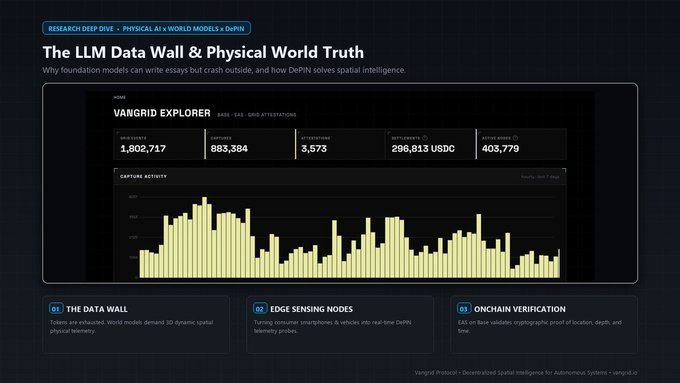
Task: Click the 'BASE · EAS · GRID ATTESTATIONS' subtitle
Action: point(257,115)
